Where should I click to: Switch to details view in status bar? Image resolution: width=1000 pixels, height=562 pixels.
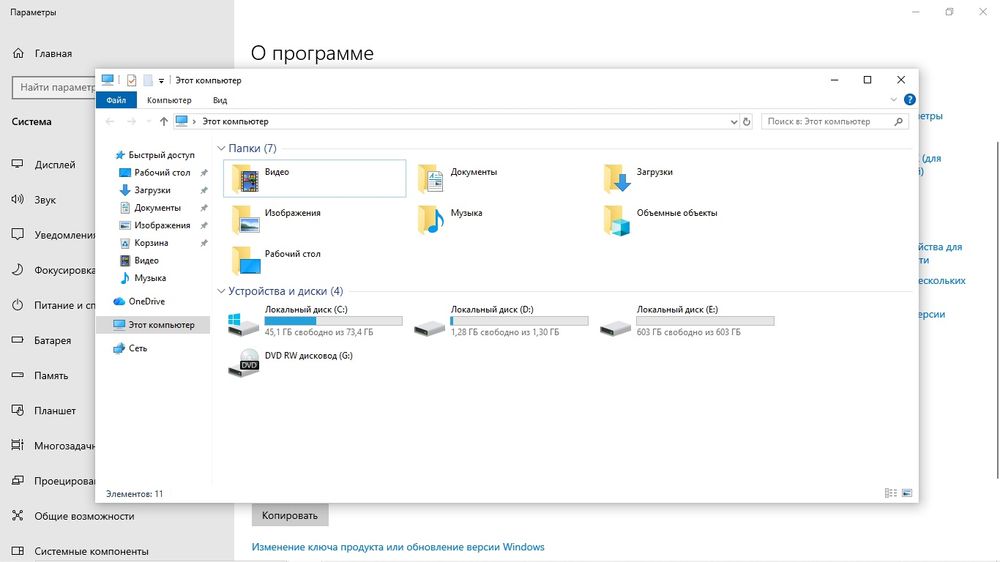(x=890, y=493)
